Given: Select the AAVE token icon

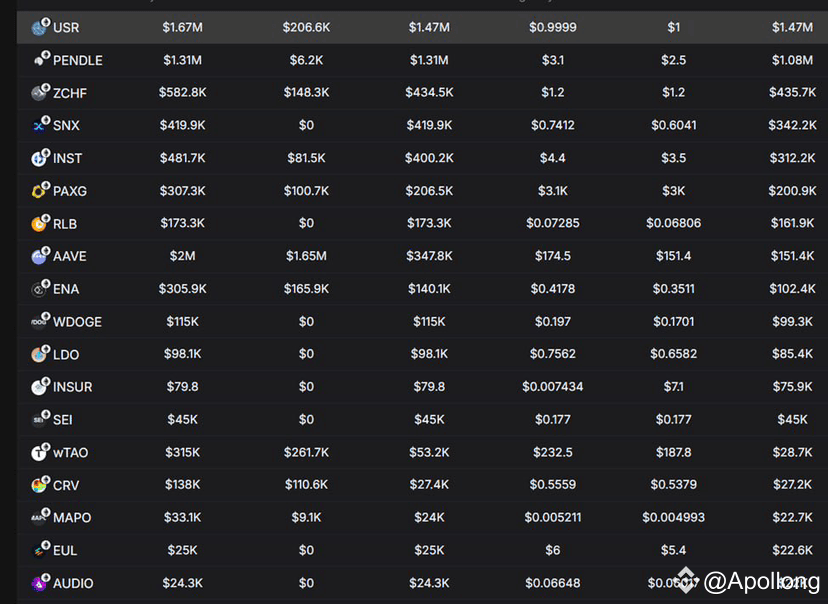Looking at the screenshot, I should tap(40, 256).
